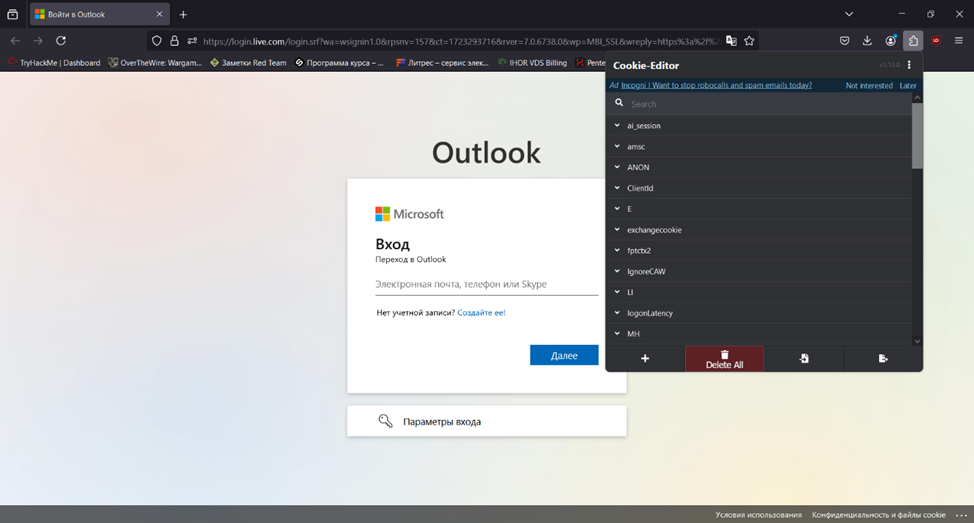Image resolution: width=974 pixels, height=523 pixels.
Task: Click the Cookie-Editor import icon
Action: tap(804, 358)
